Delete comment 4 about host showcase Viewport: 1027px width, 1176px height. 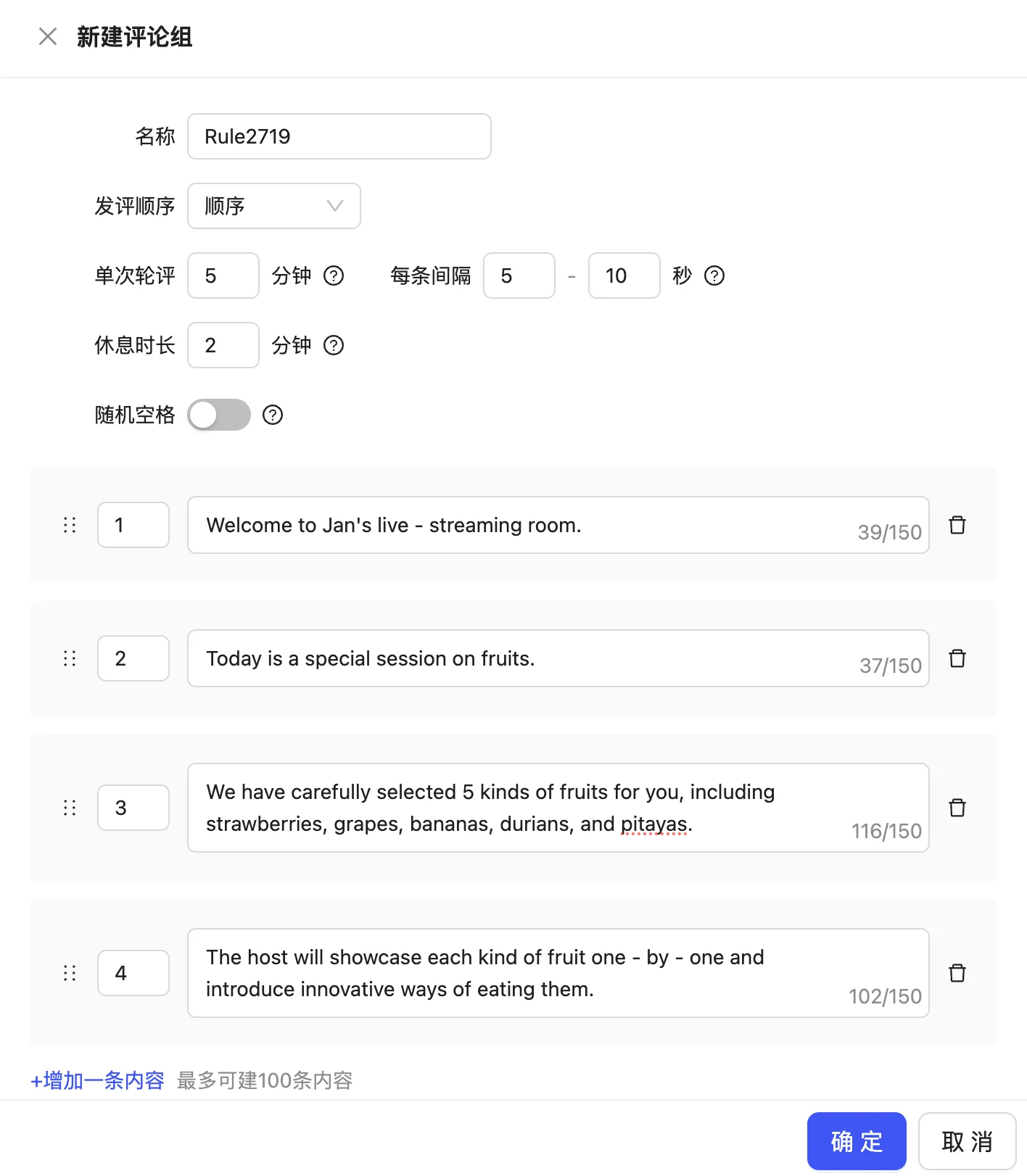point(957,973)
